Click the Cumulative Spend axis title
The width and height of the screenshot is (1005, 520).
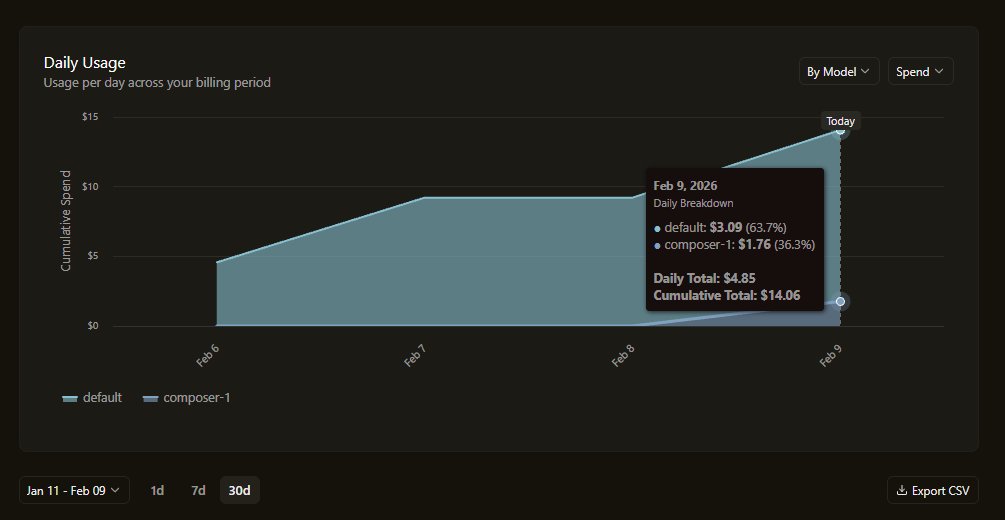click(x=66, y=221)
